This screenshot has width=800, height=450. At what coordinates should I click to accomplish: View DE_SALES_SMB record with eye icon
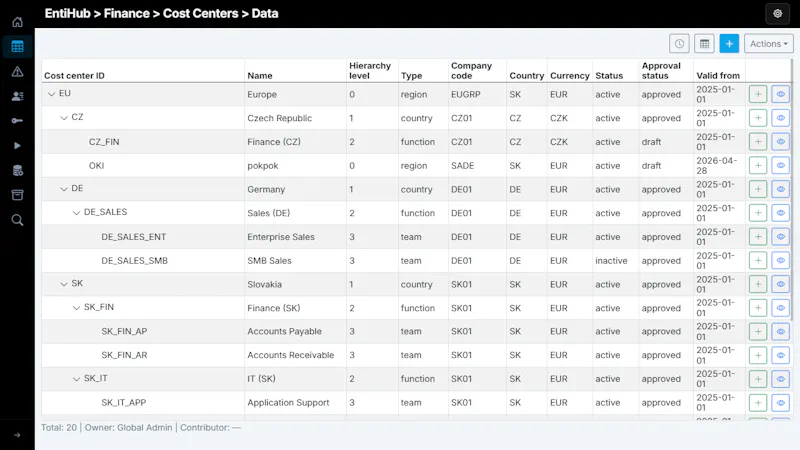click(781, 261)
